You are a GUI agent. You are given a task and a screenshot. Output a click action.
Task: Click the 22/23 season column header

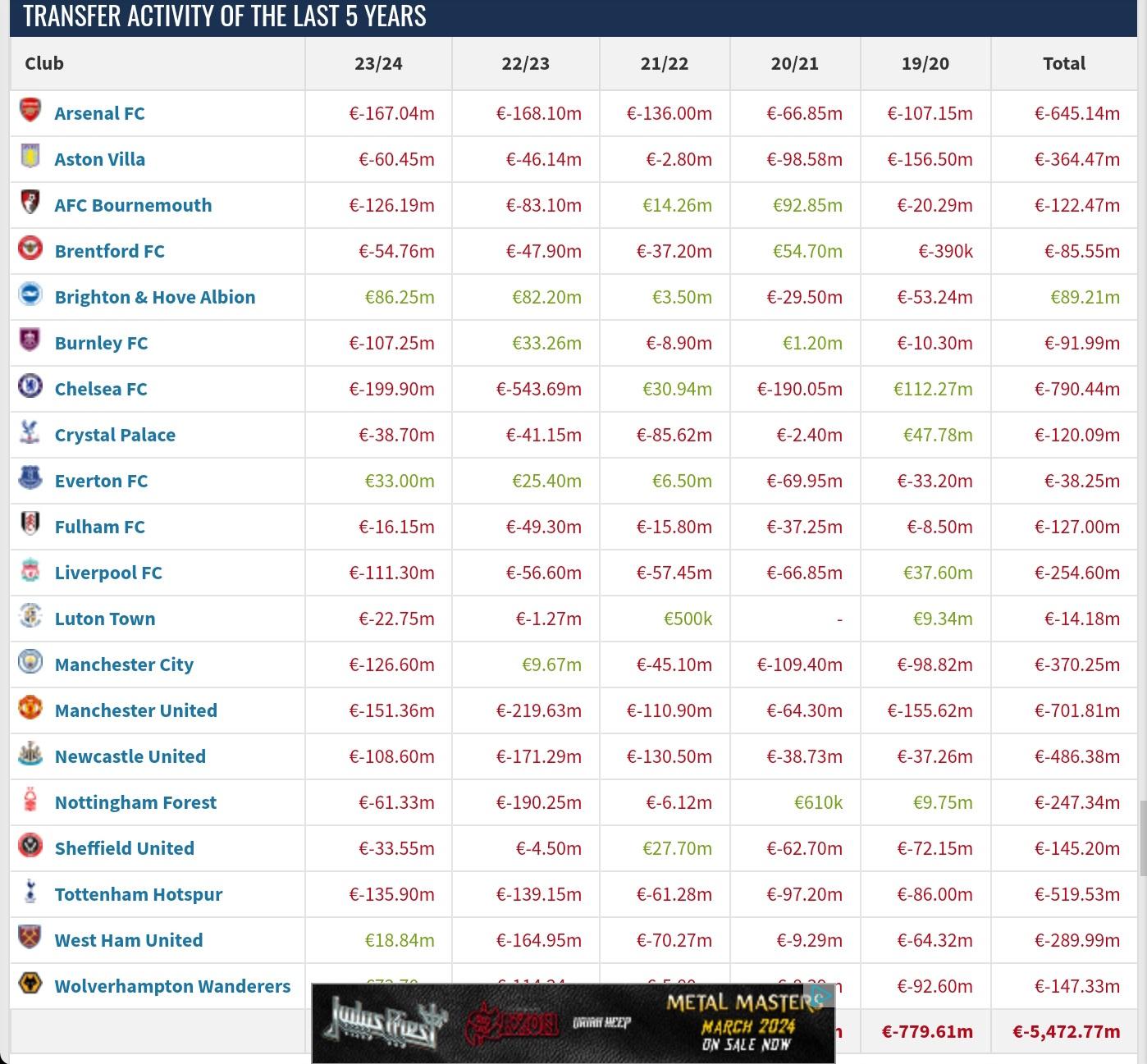[x=526, y=63]
